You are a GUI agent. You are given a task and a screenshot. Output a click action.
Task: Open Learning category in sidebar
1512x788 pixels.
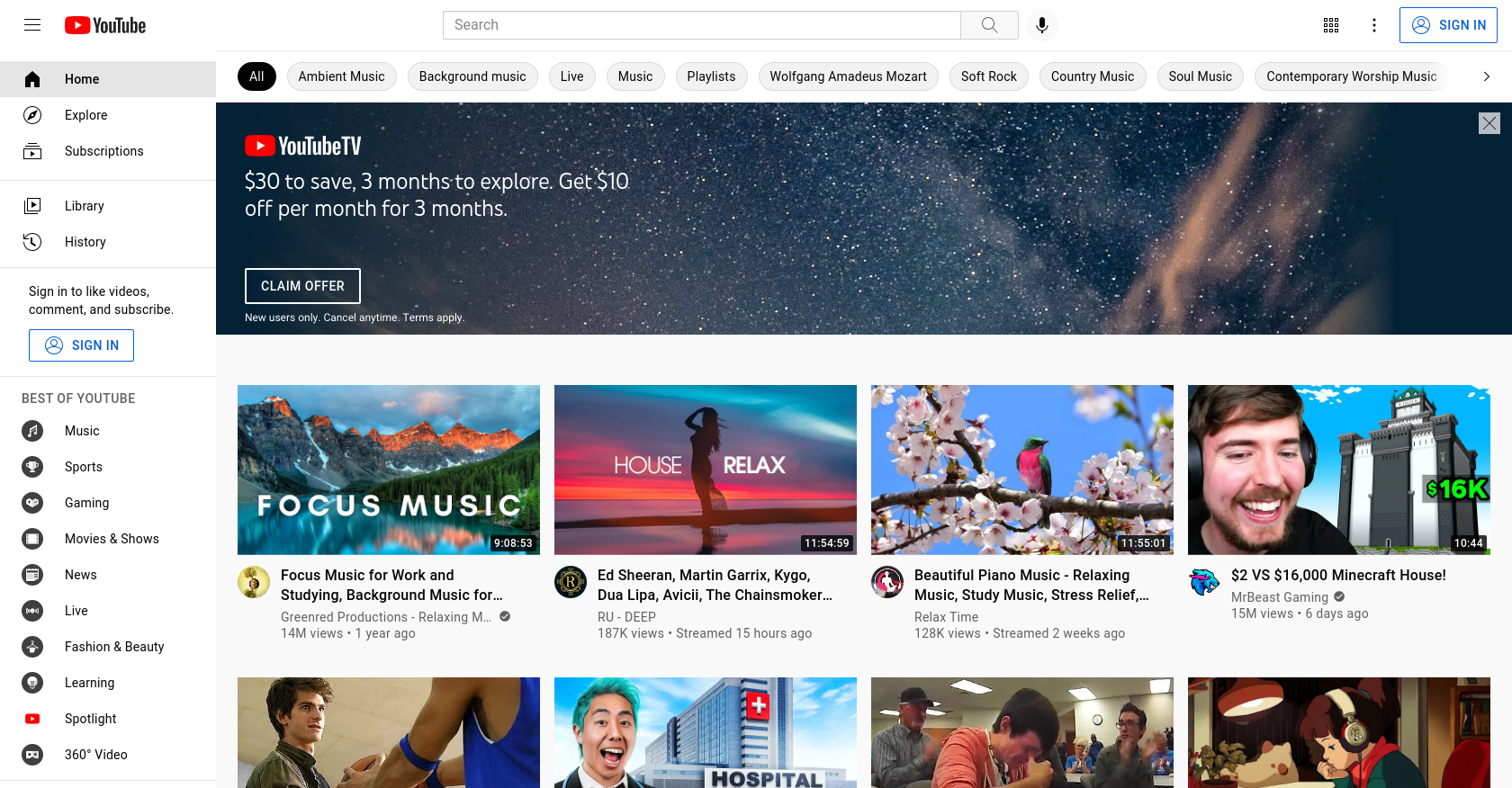(108, 683)
